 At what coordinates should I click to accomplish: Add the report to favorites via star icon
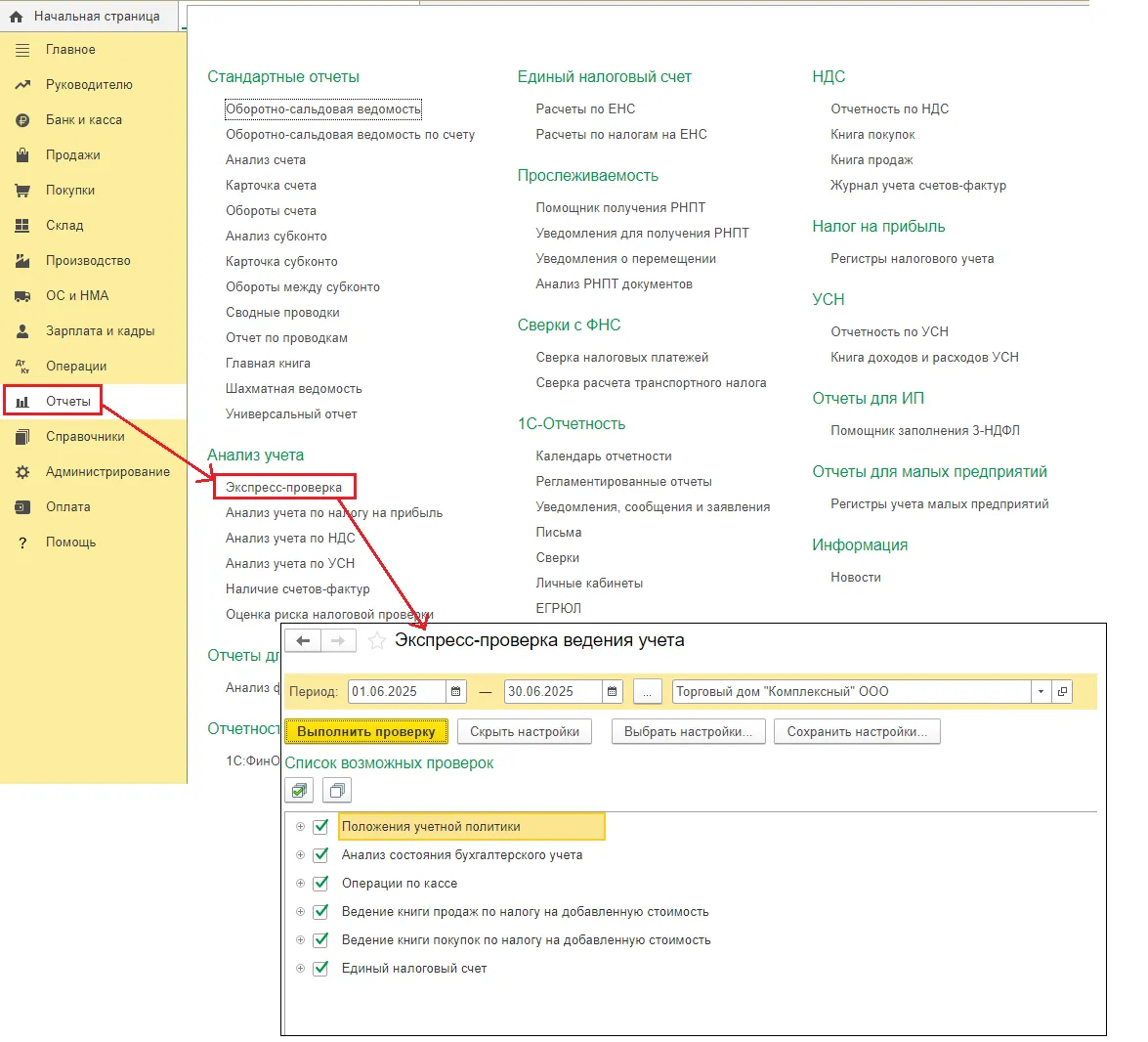coord(376,641)
